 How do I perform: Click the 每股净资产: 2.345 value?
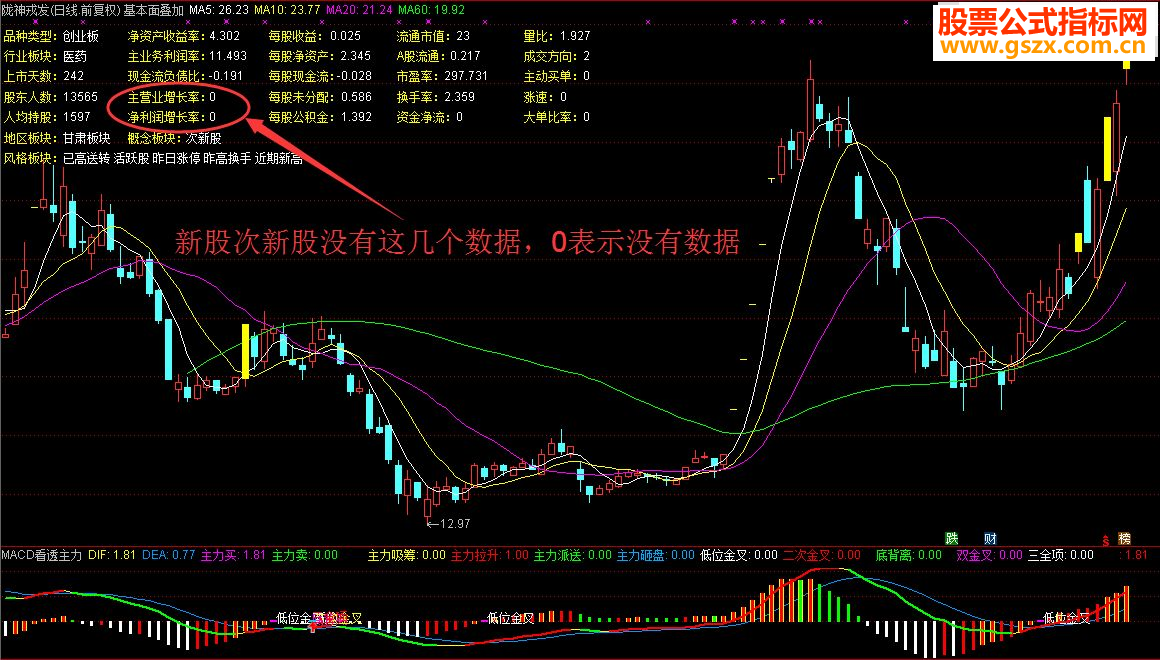[320, 55]
